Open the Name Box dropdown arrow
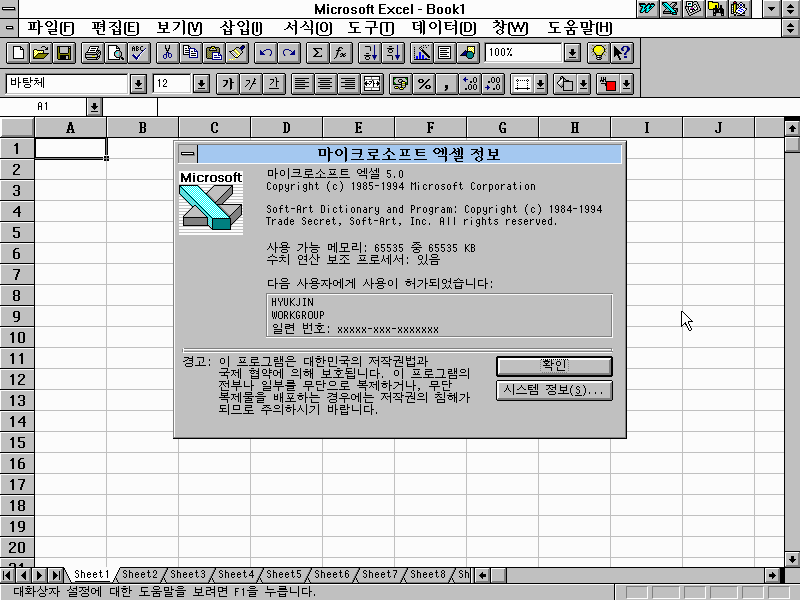Viewport: 800px width, 600px height. click(94, 107)
